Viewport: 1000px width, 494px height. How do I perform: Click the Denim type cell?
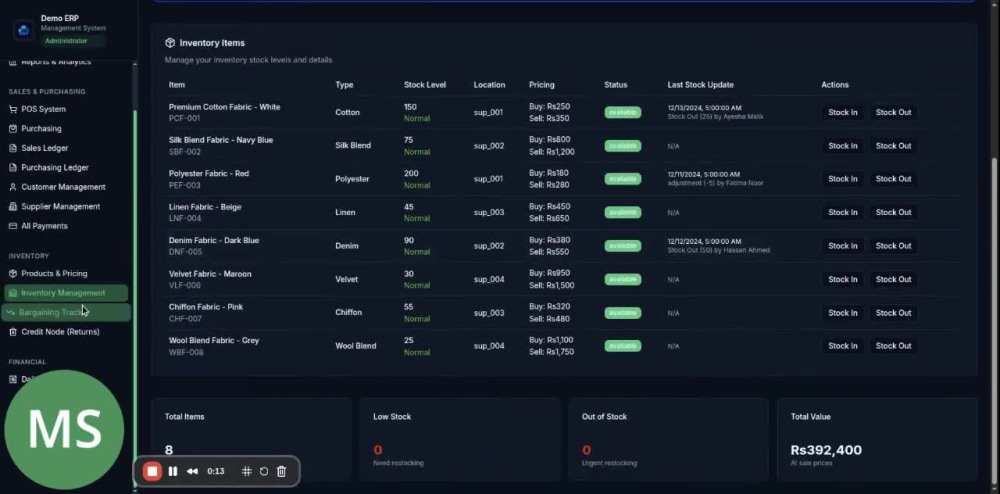(x=347, y=246)
